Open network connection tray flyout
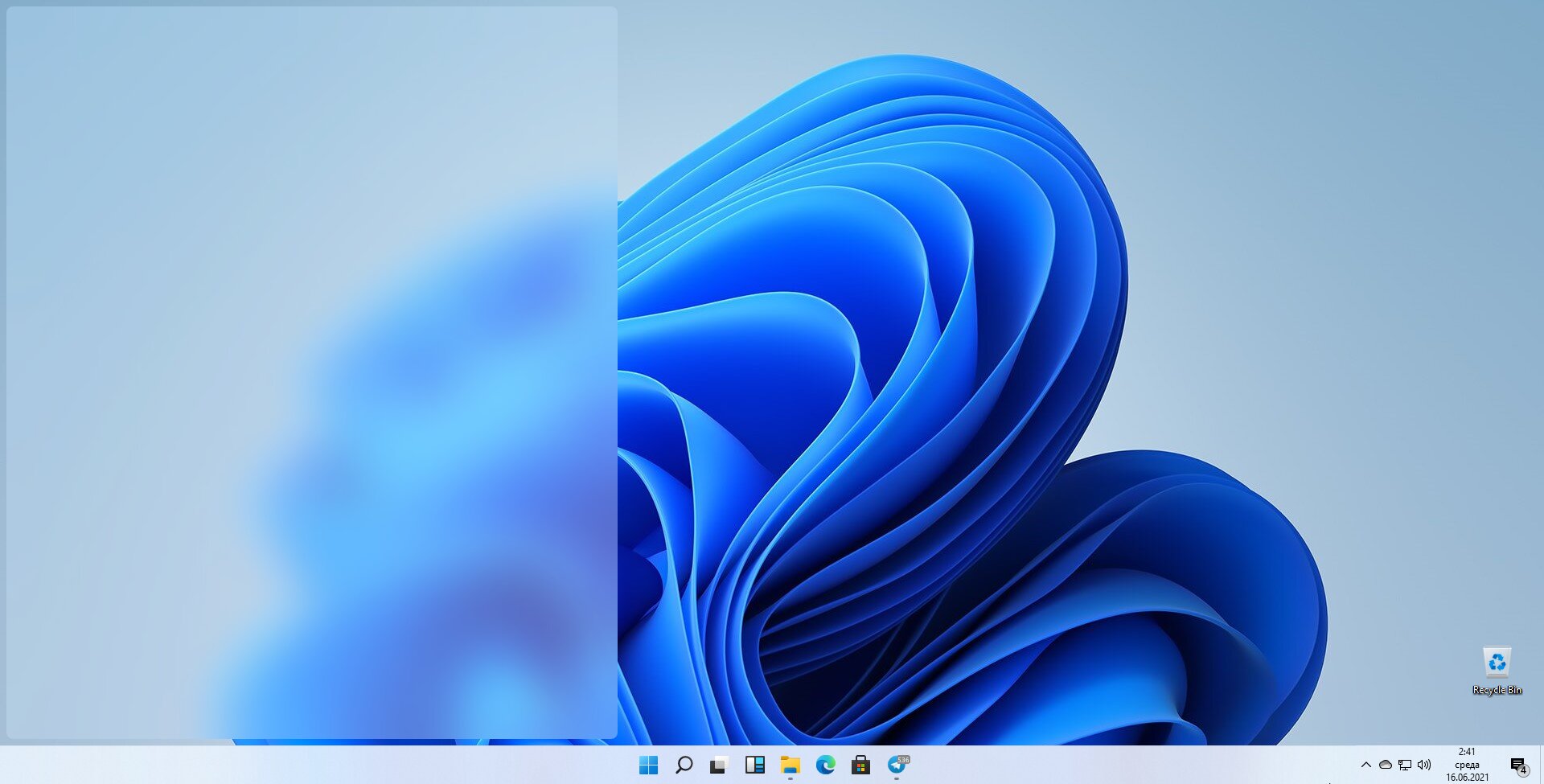 coord(1405,765)
